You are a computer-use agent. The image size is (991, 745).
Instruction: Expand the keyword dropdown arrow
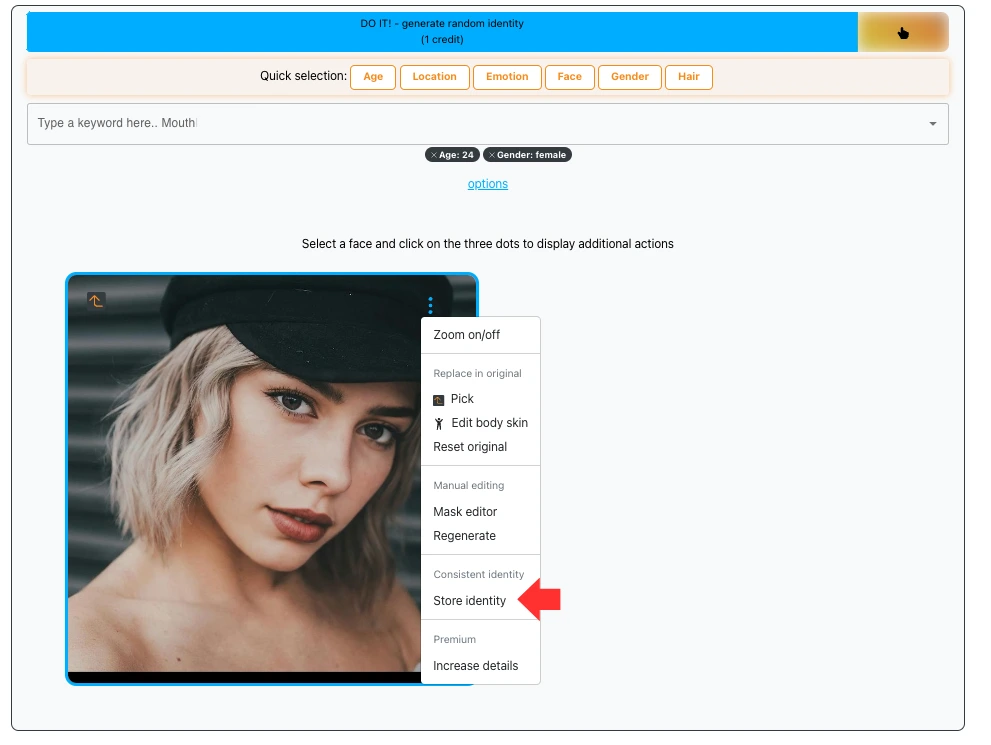tap(932, 124)
